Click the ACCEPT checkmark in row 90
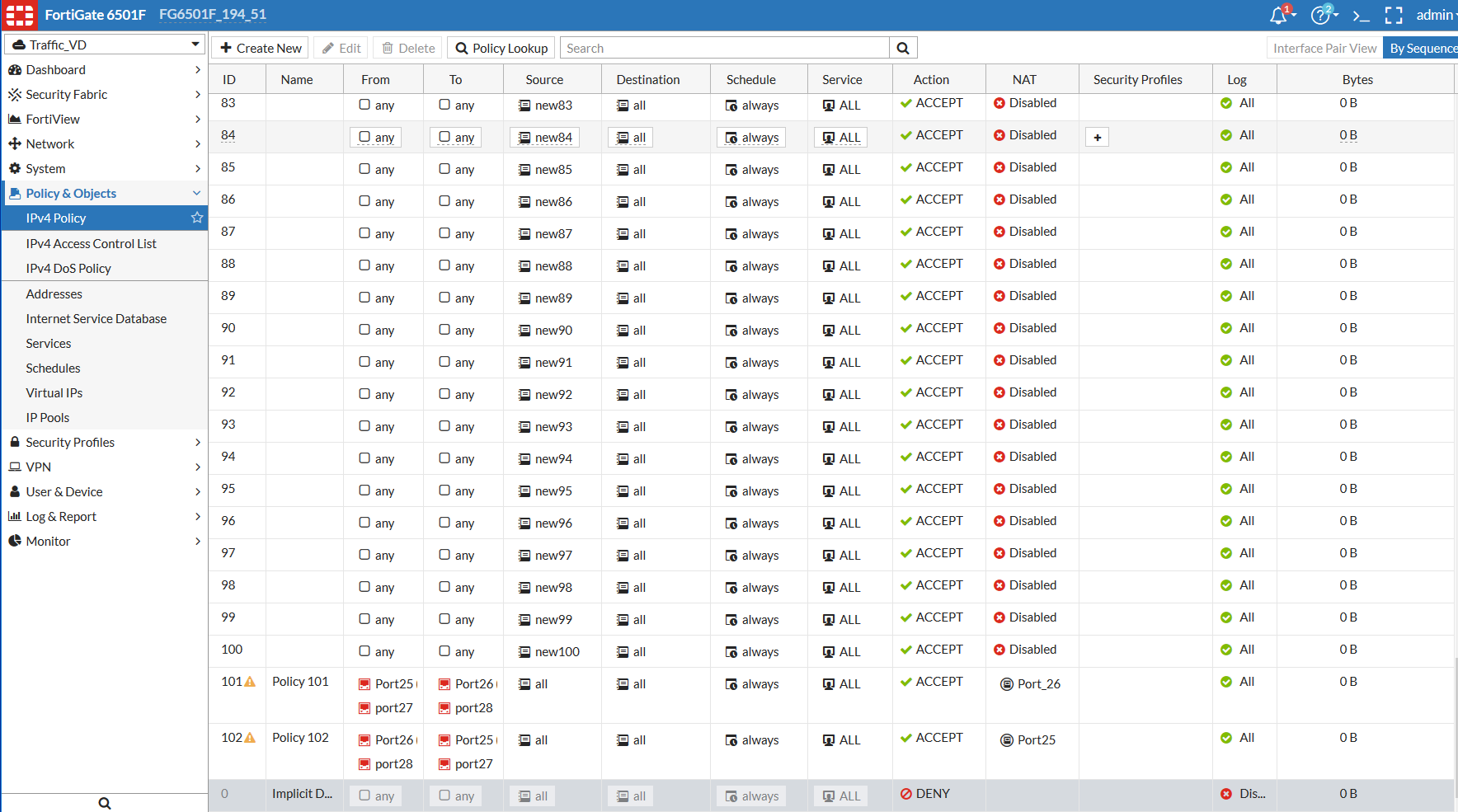The width and height of the screenshot is (1458, 812). 906,328
